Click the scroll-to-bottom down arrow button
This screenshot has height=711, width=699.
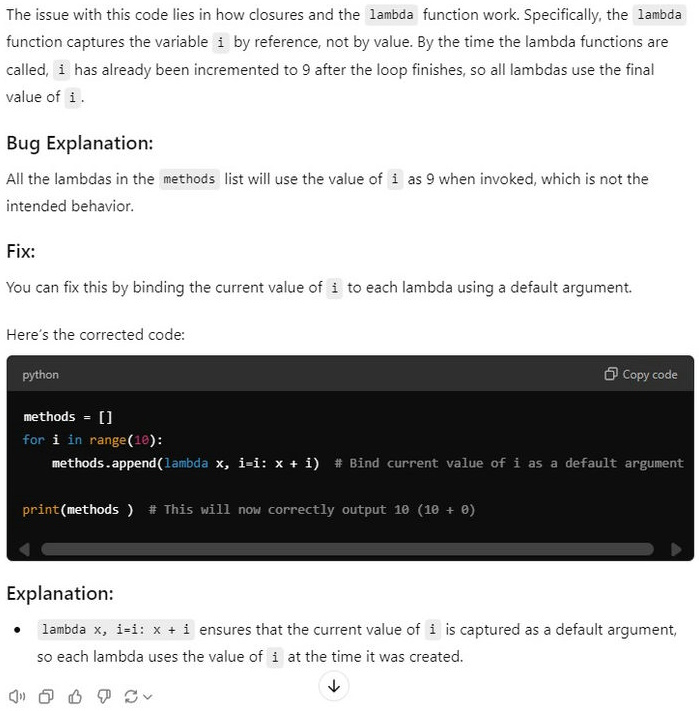tap(334, 686)
